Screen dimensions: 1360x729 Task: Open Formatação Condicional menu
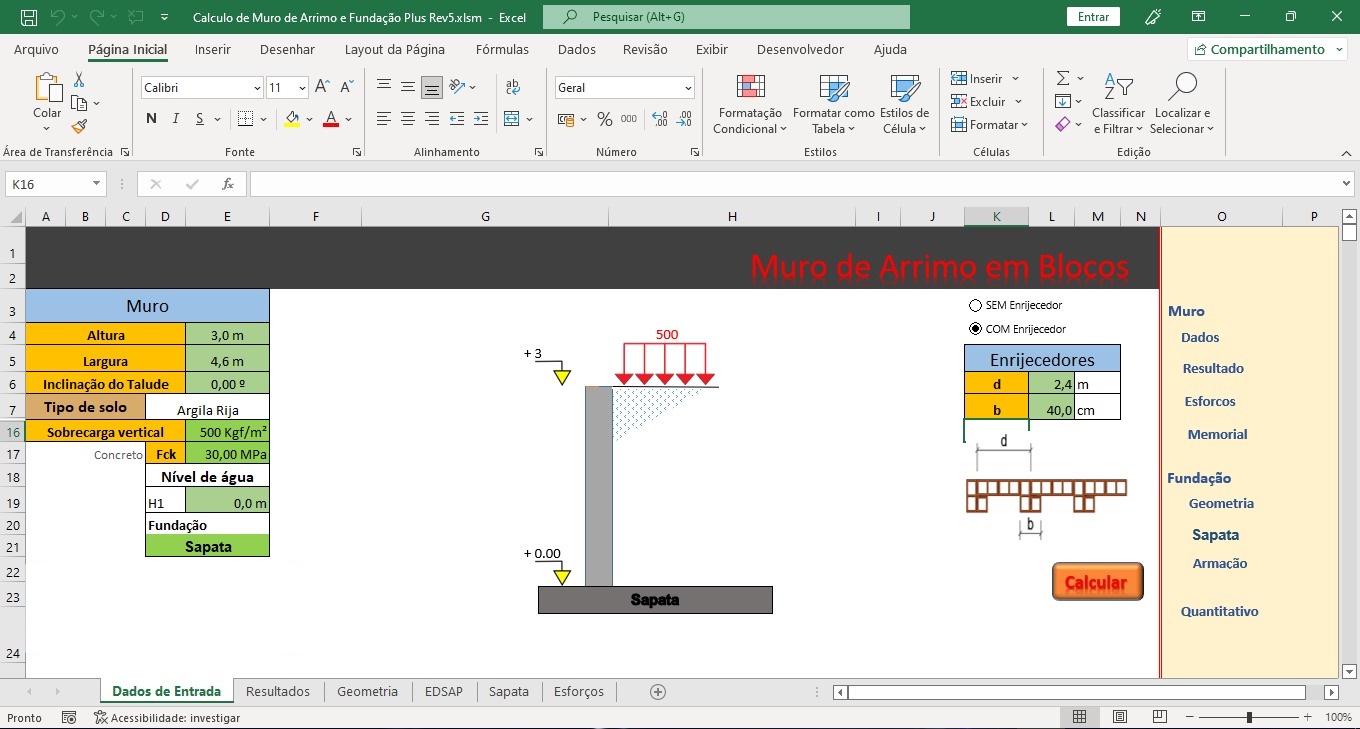(750, 105)
